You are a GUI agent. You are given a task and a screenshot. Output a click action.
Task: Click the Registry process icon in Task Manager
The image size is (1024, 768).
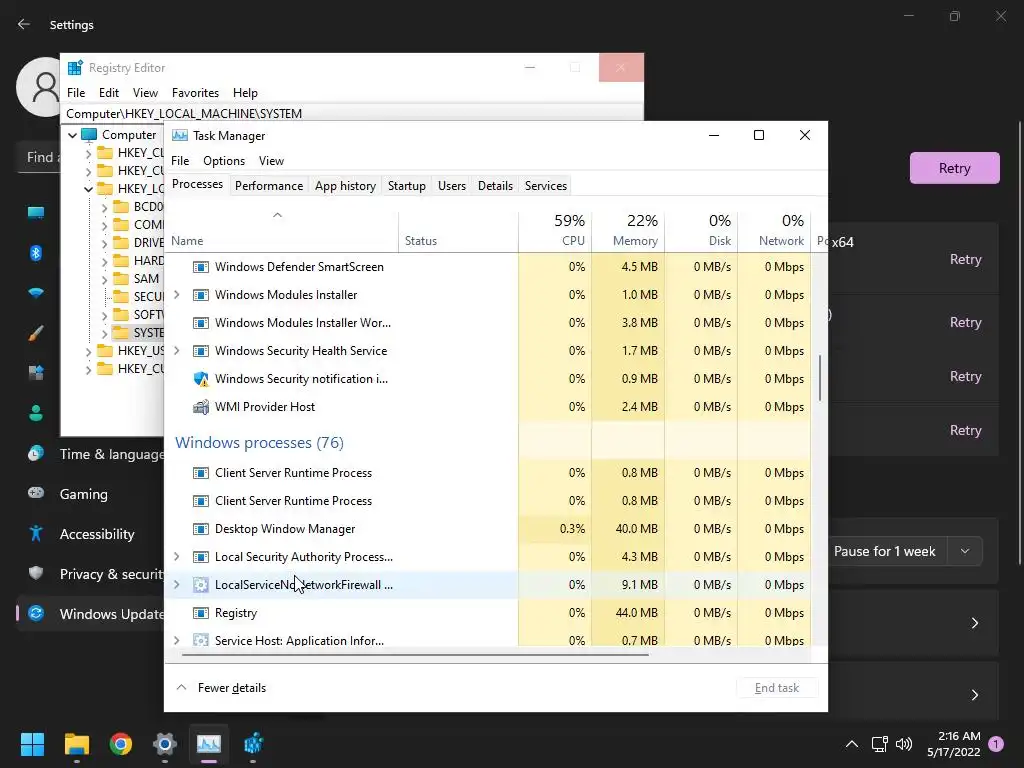[x=201, y=613]
